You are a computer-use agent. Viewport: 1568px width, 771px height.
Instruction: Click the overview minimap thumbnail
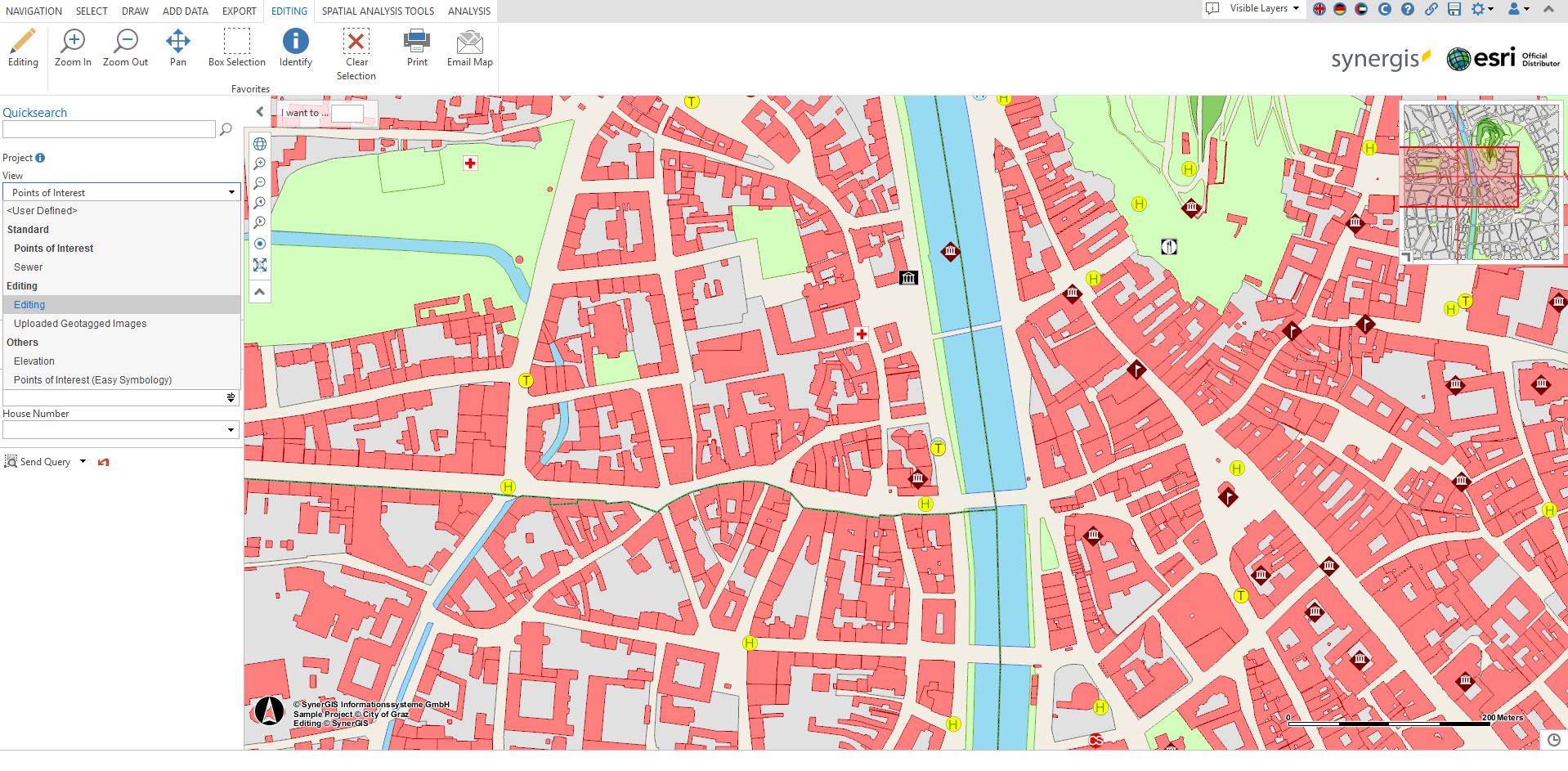(x=1481, y=182)
